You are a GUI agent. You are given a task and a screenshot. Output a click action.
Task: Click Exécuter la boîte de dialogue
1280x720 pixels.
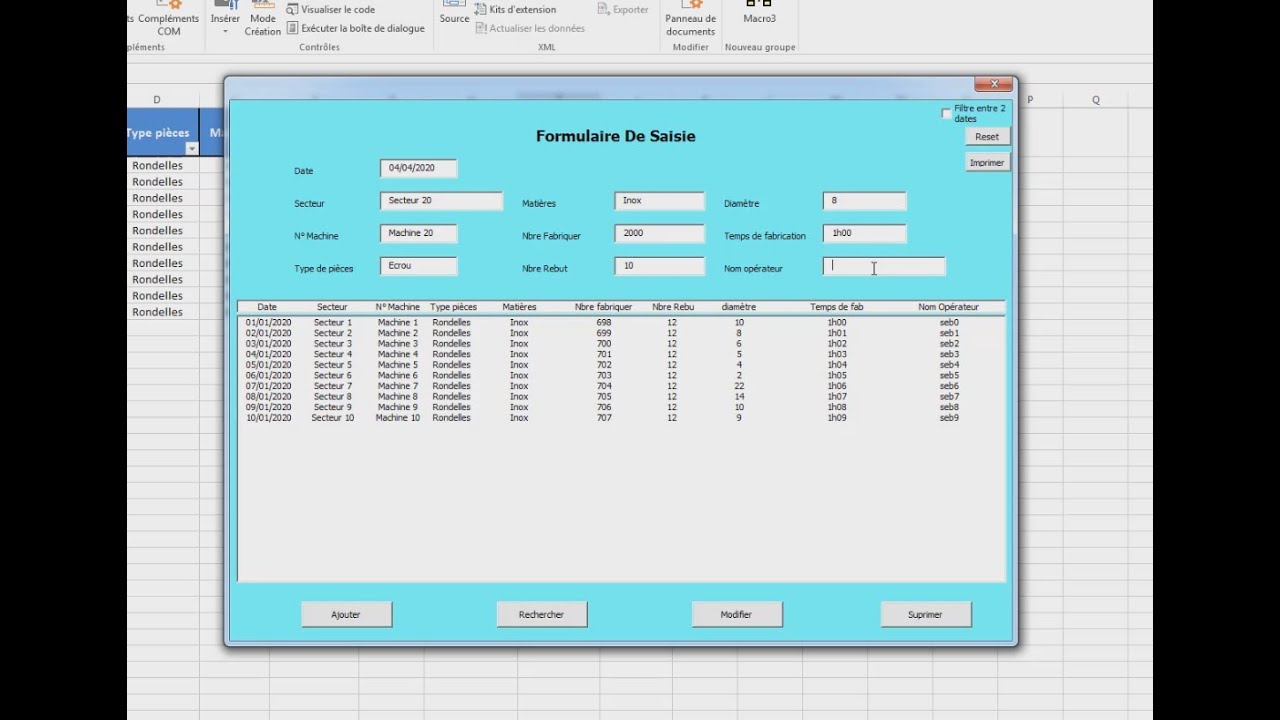tap(355, 28)
